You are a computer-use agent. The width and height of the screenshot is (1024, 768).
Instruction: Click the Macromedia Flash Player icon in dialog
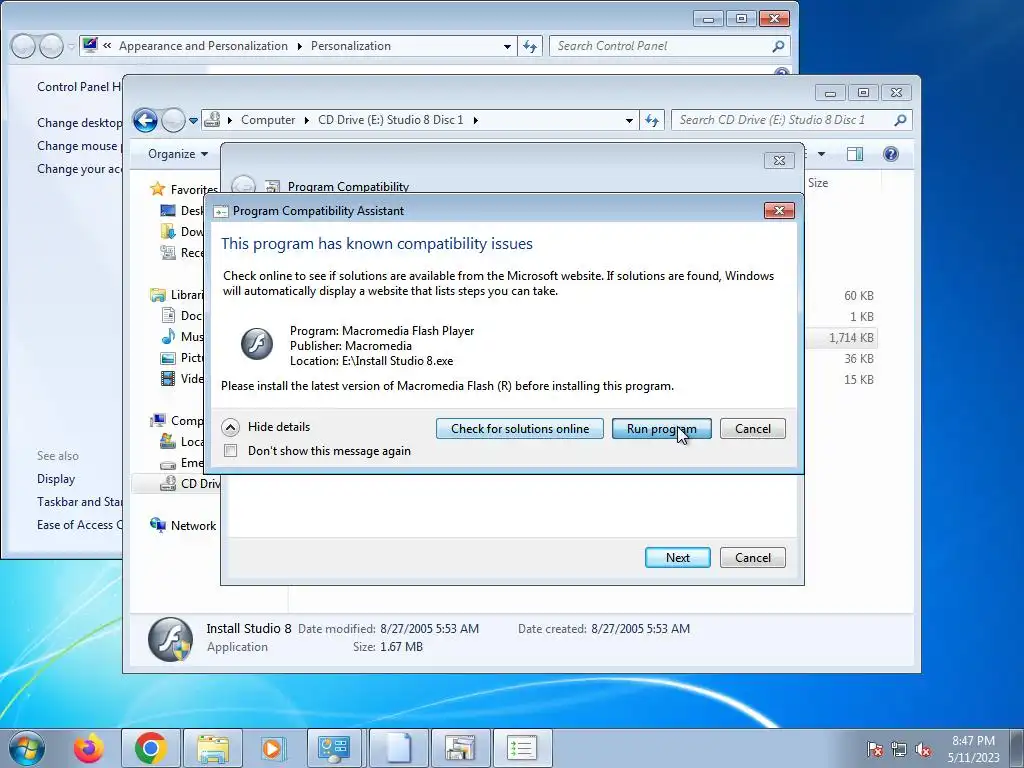point(257,344)
